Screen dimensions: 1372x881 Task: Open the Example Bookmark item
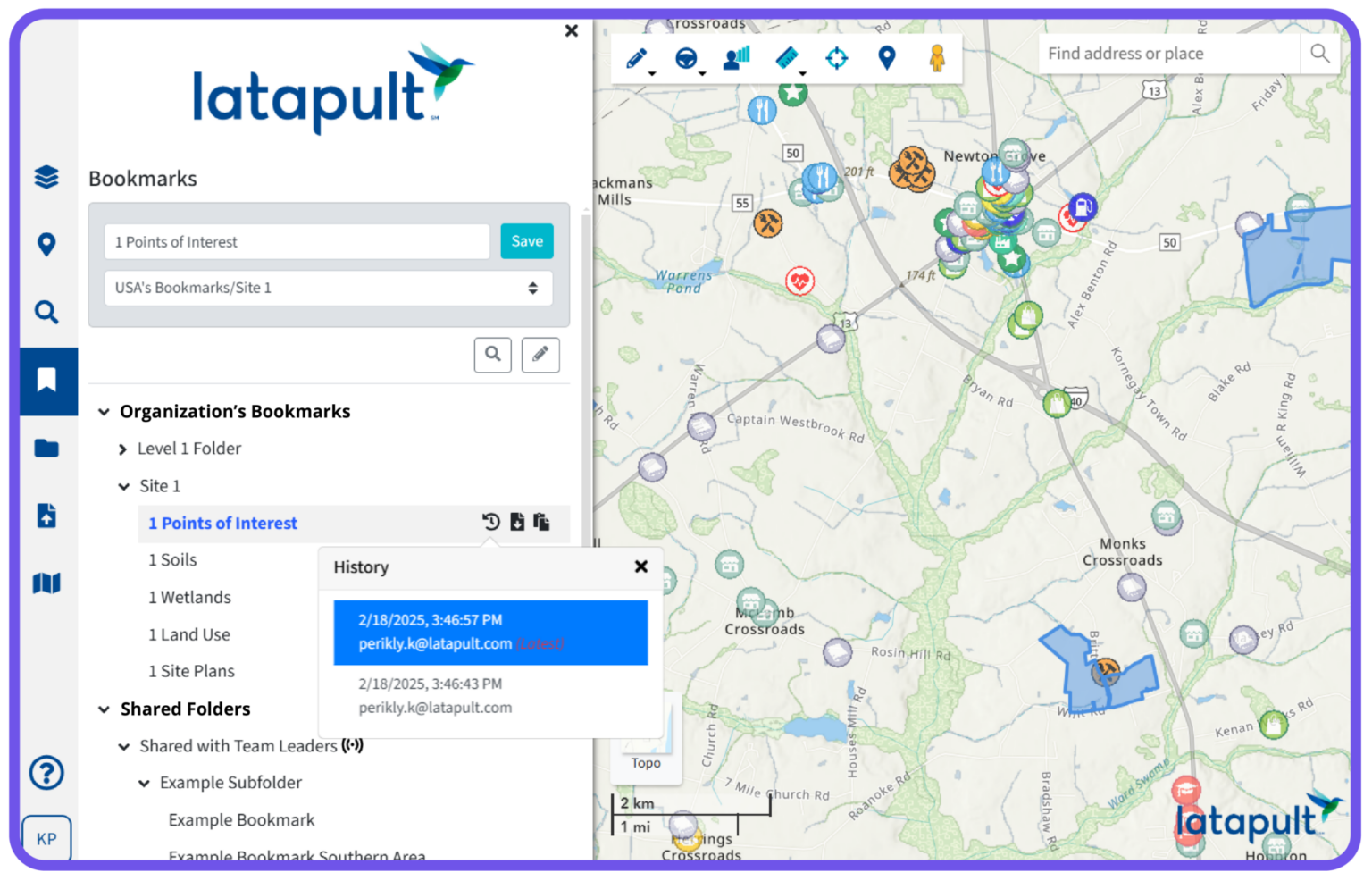pos(241,820)
